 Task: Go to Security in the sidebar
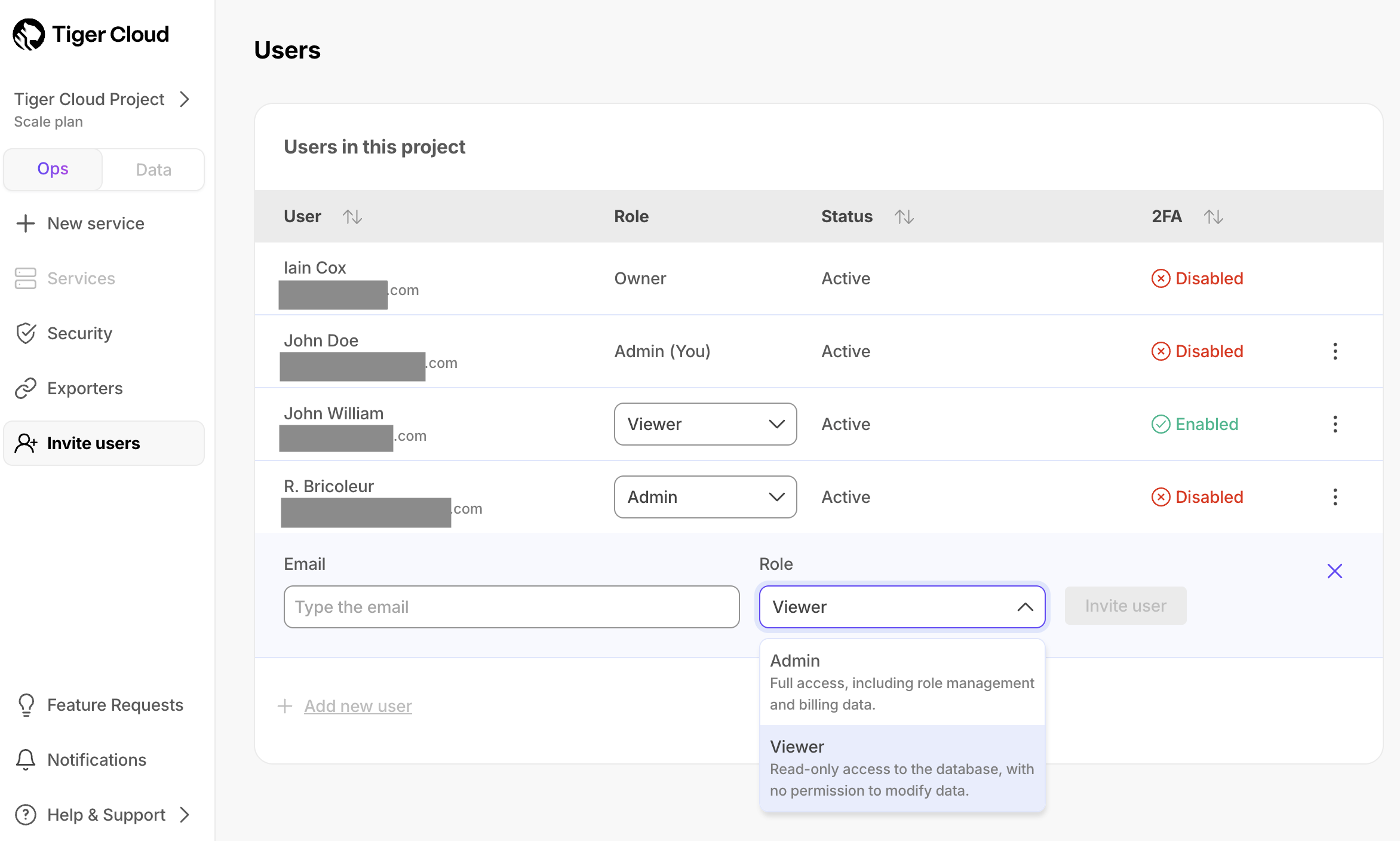[104, 333]
